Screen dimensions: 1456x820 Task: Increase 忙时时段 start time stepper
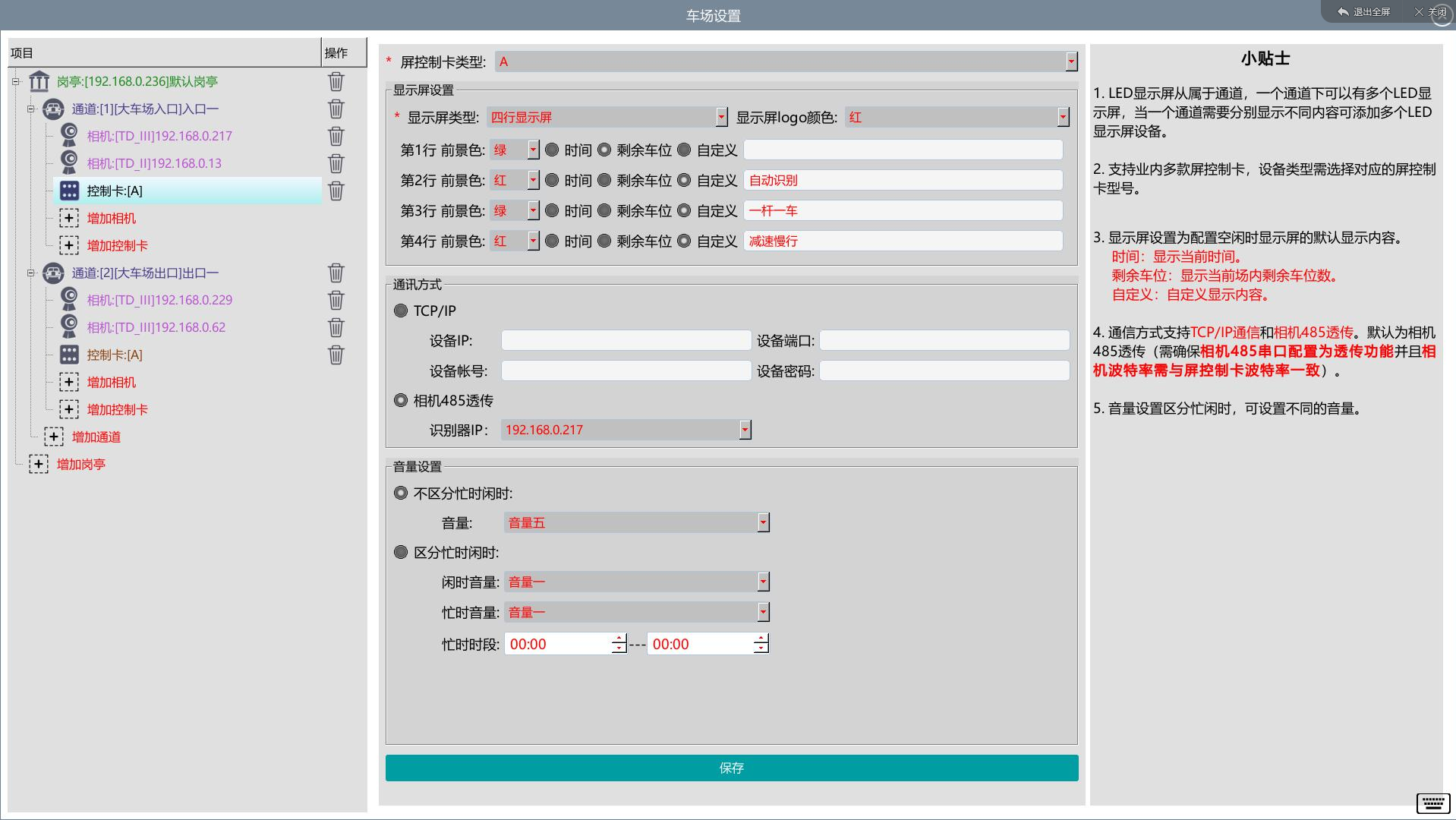(619, 639)
